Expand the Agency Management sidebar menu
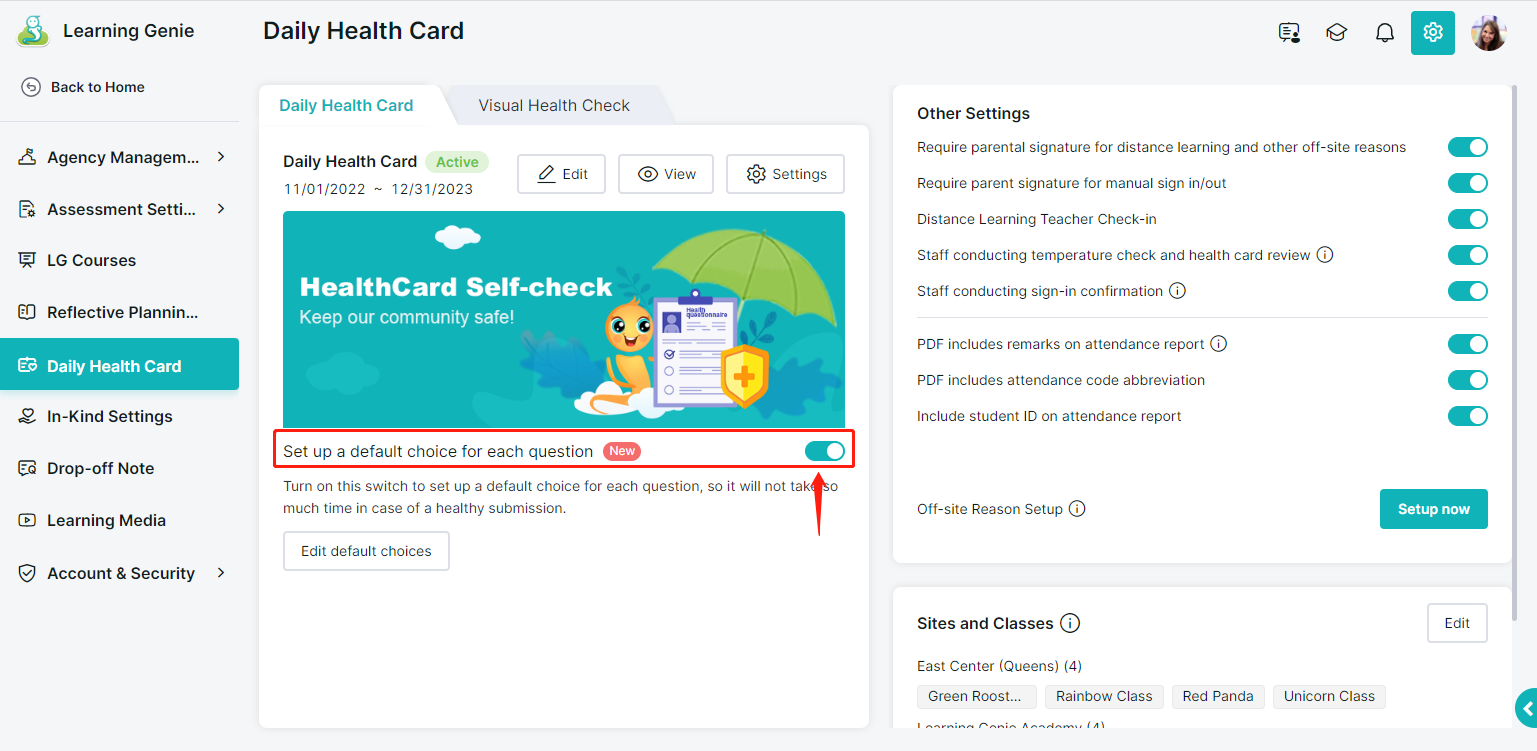 click(x=120, y=157)
